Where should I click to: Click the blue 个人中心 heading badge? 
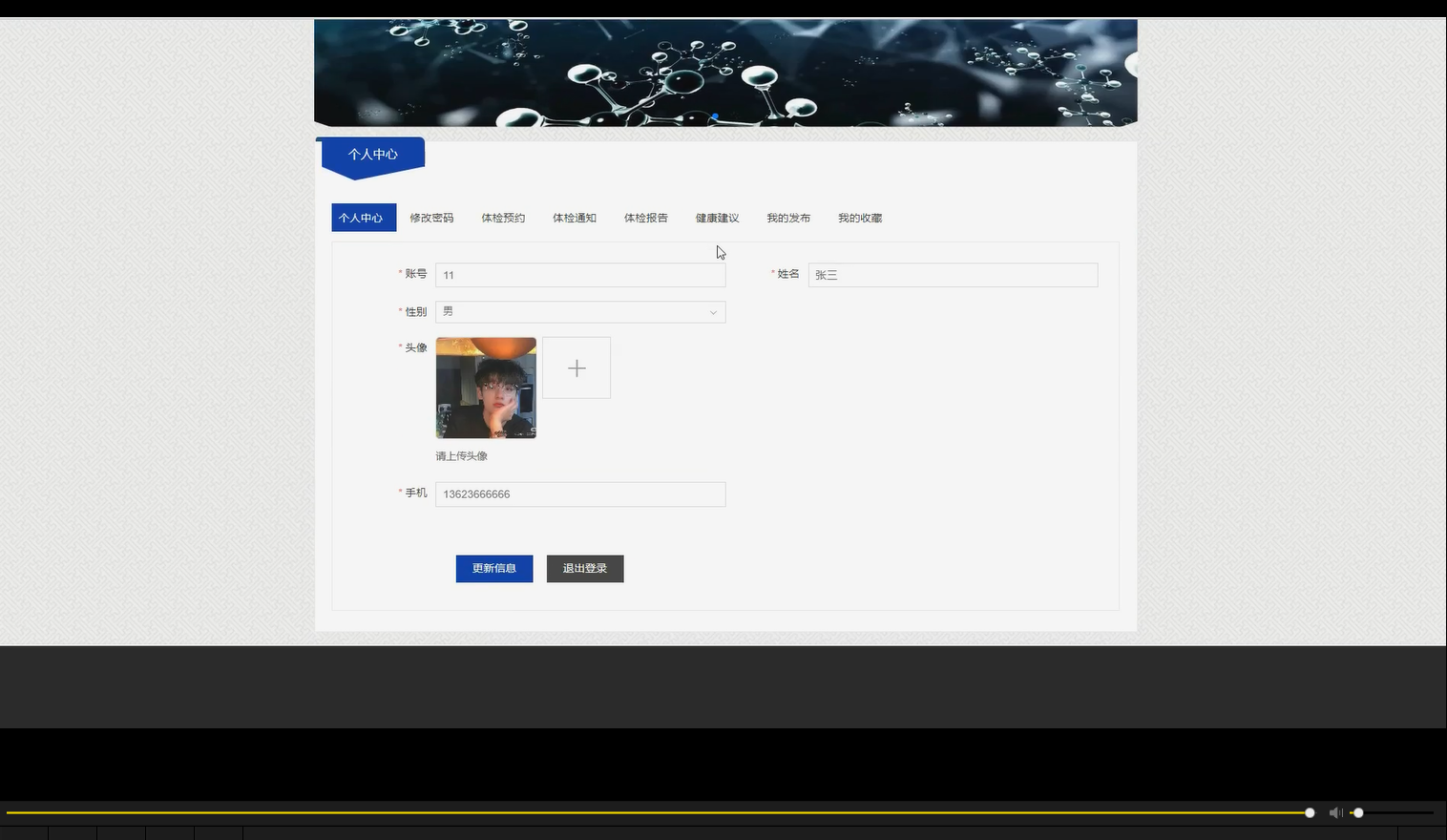373,156
